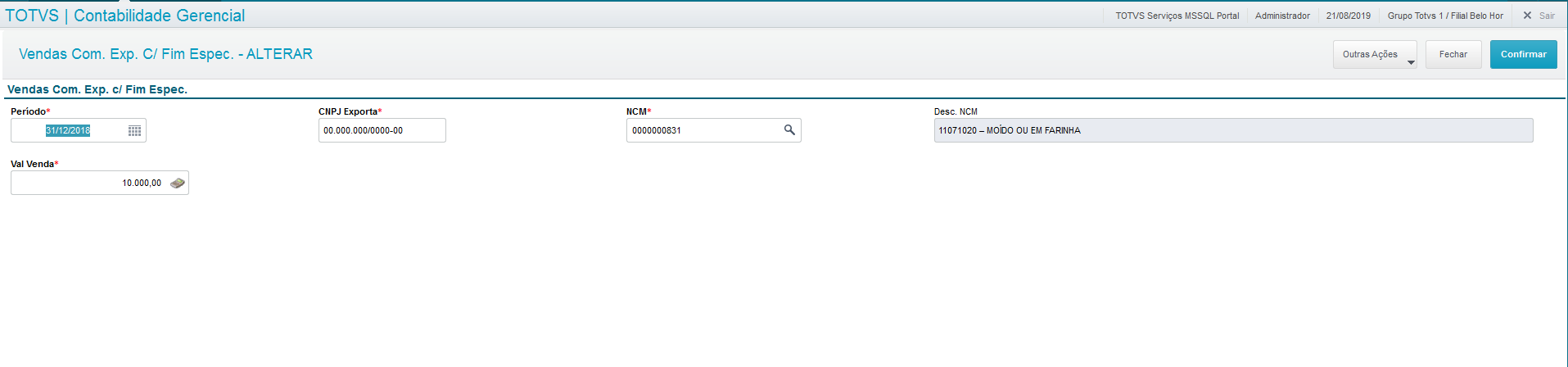This screenshot has height=367, width=1568.
Task: Click into the NCM code field
Action: (x=714, y=130)
